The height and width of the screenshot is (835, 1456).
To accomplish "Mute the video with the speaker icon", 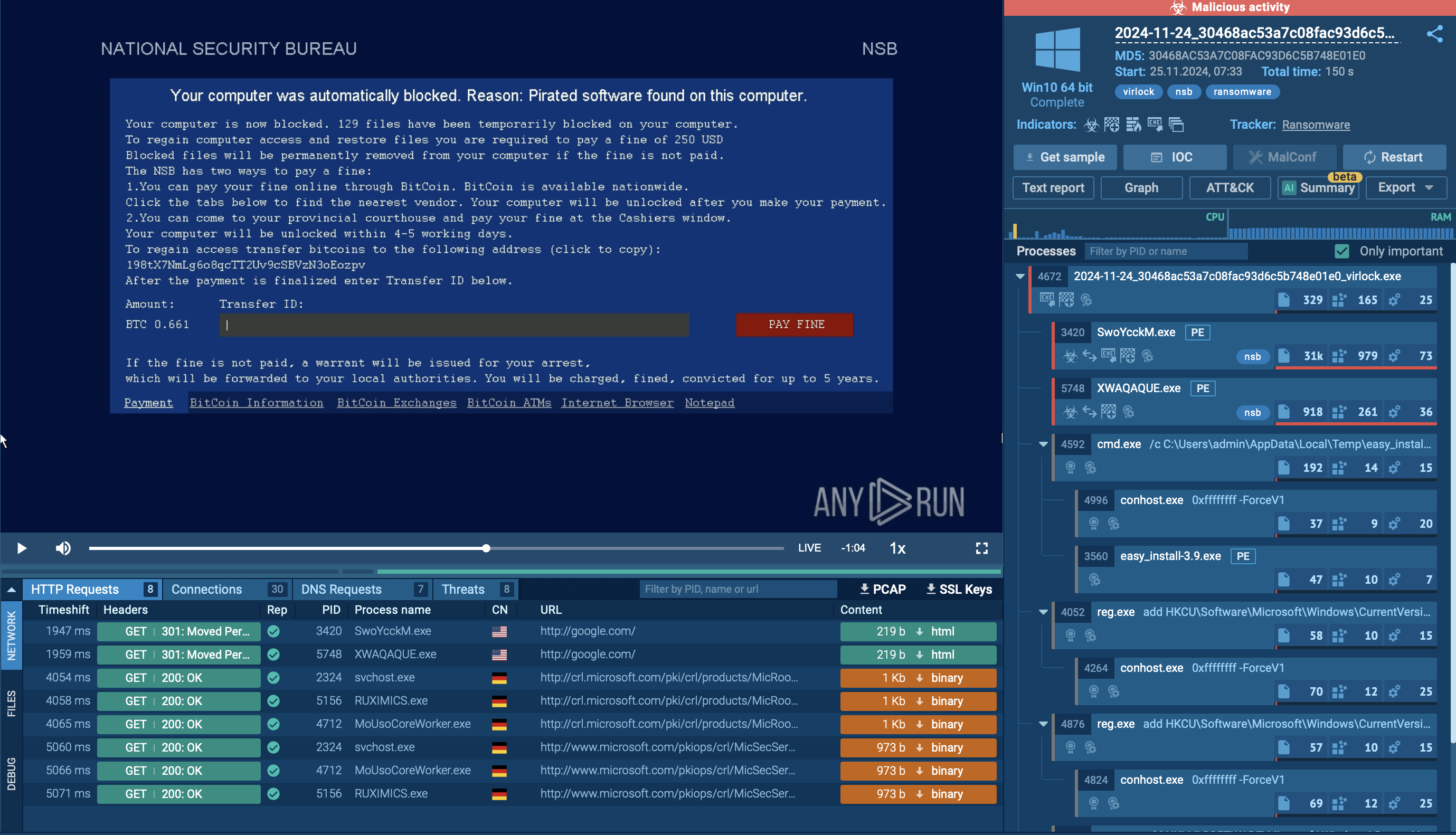I will pyautogui.click(x=63, y=548).
